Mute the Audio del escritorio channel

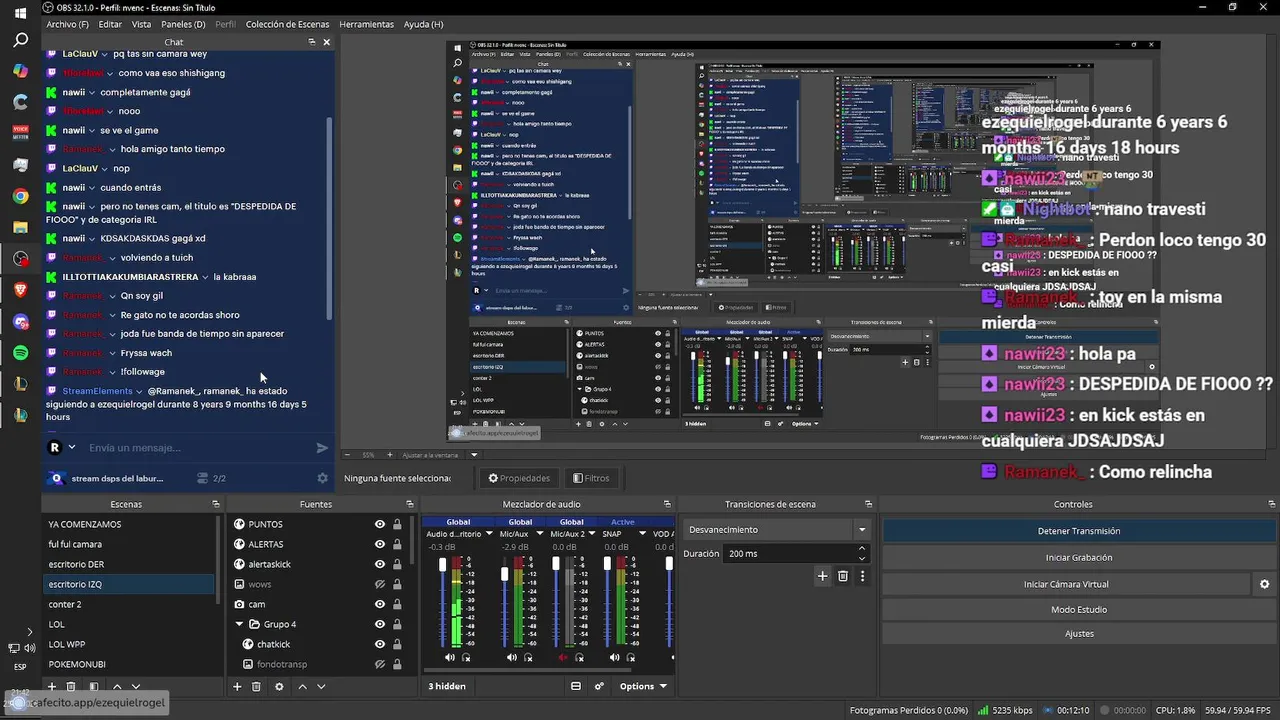pyautogui.click(x=450, y=657)
